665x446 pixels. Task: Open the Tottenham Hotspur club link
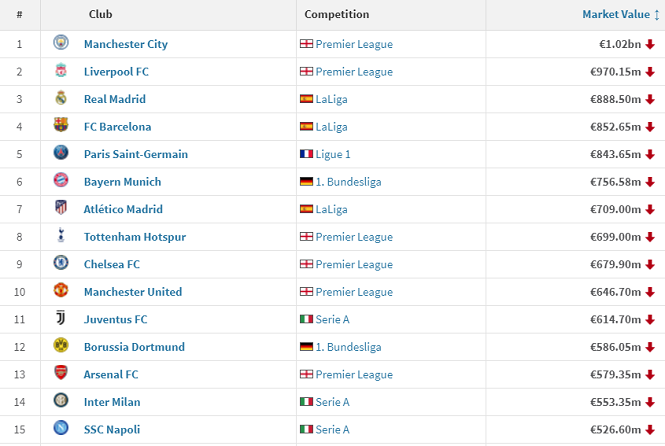[x=135, y=237]
